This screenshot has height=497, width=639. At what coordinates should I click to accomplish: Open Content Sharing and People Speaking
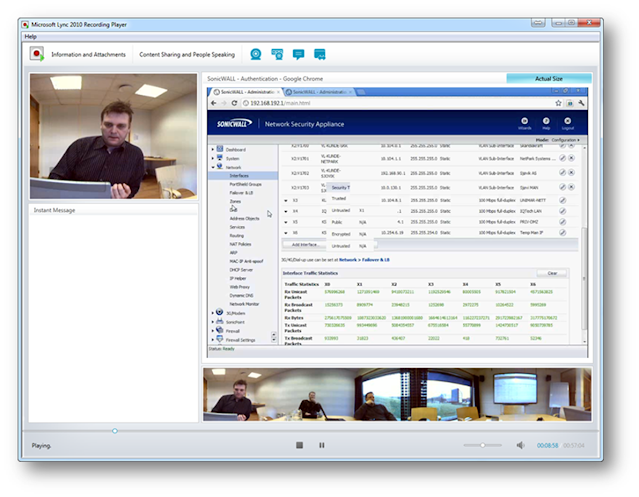187,54
